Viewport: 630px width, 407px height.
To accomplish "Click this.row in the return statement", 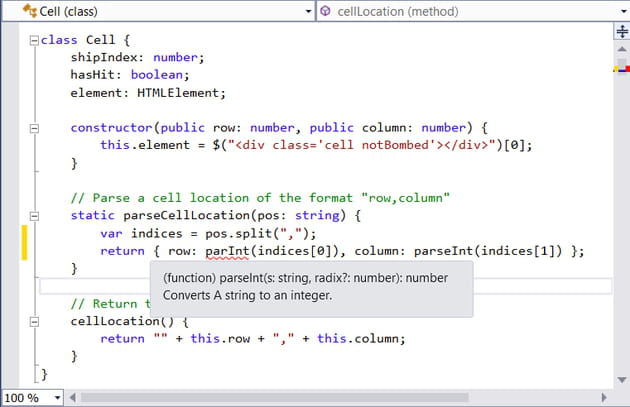I will pyautogui.click(x=220, y=339).
